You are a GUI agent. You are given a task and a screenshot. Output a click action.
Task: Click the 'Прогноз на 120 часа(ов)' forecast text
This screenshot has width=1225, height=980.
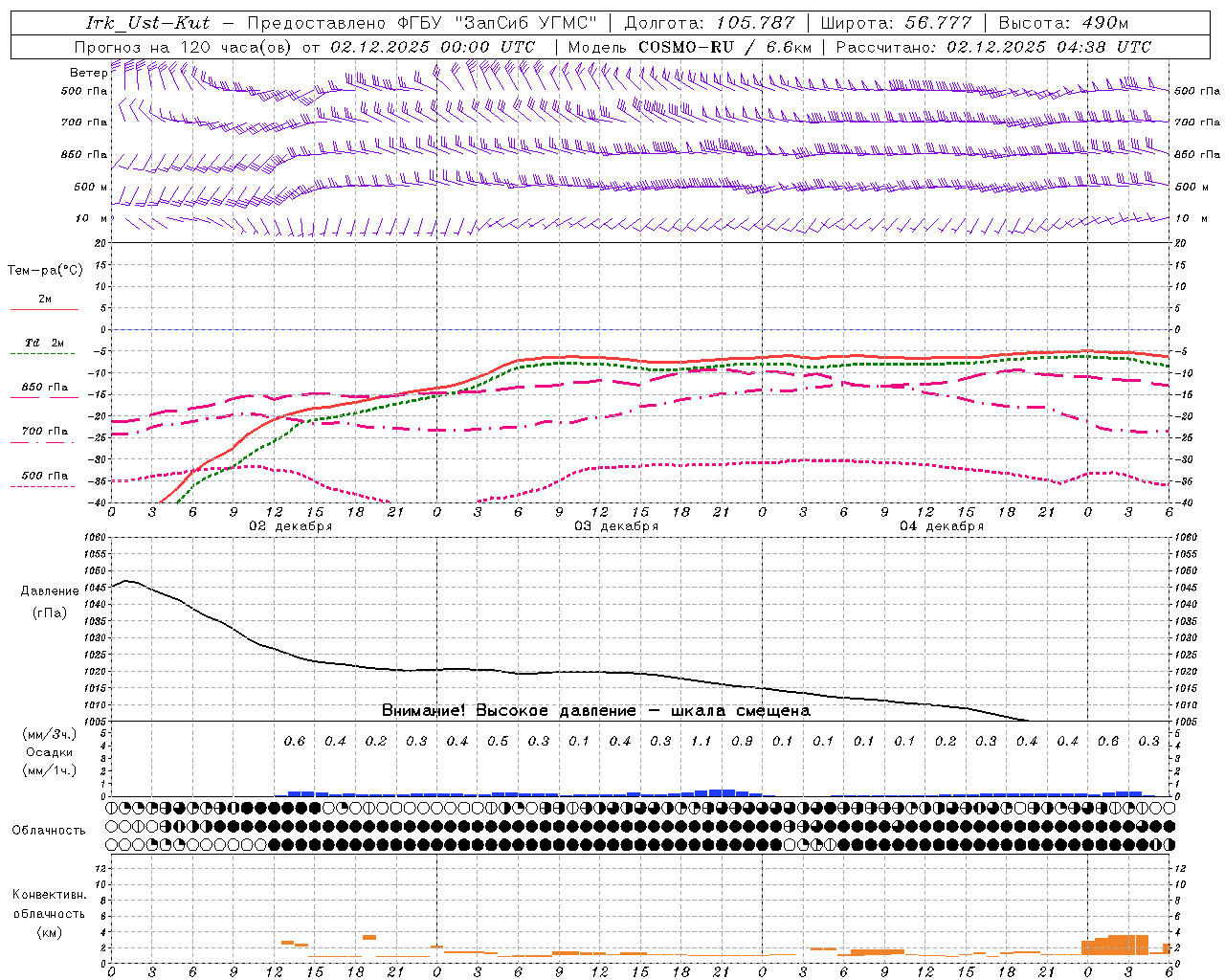point(184,47)
